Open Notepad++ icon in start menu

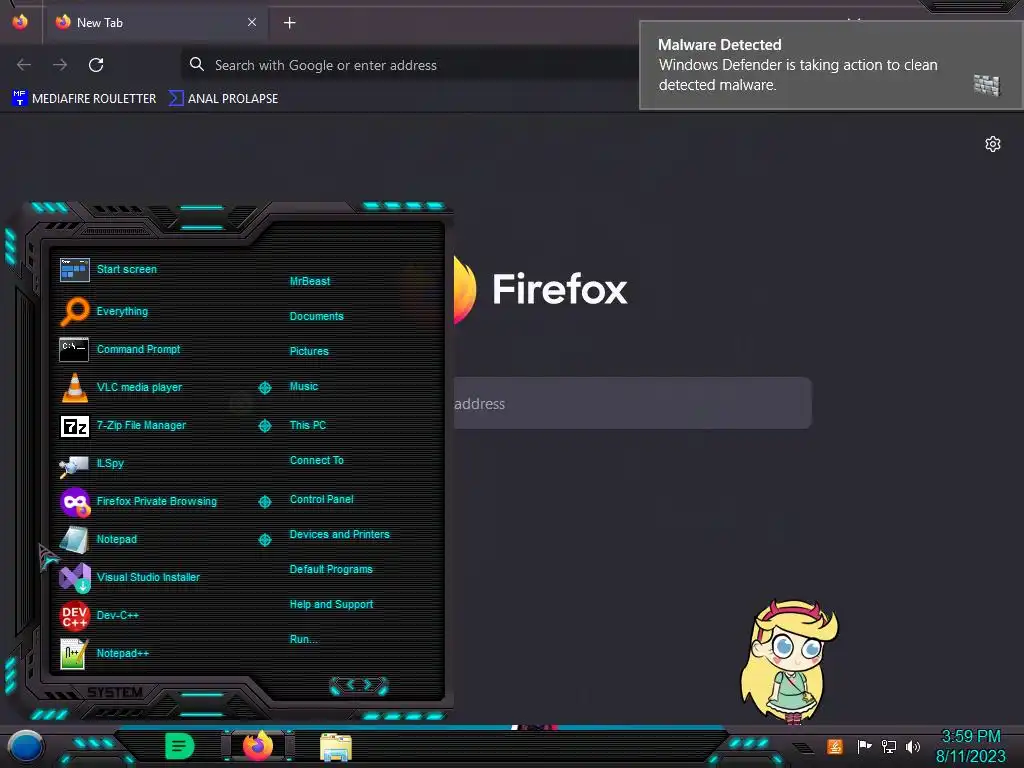coord(73,653)
